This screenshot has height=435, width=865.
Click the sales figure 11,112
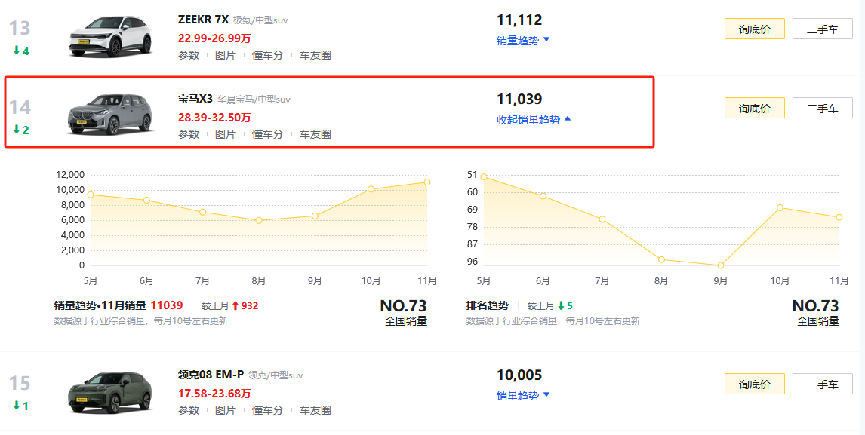pos(519,20)
